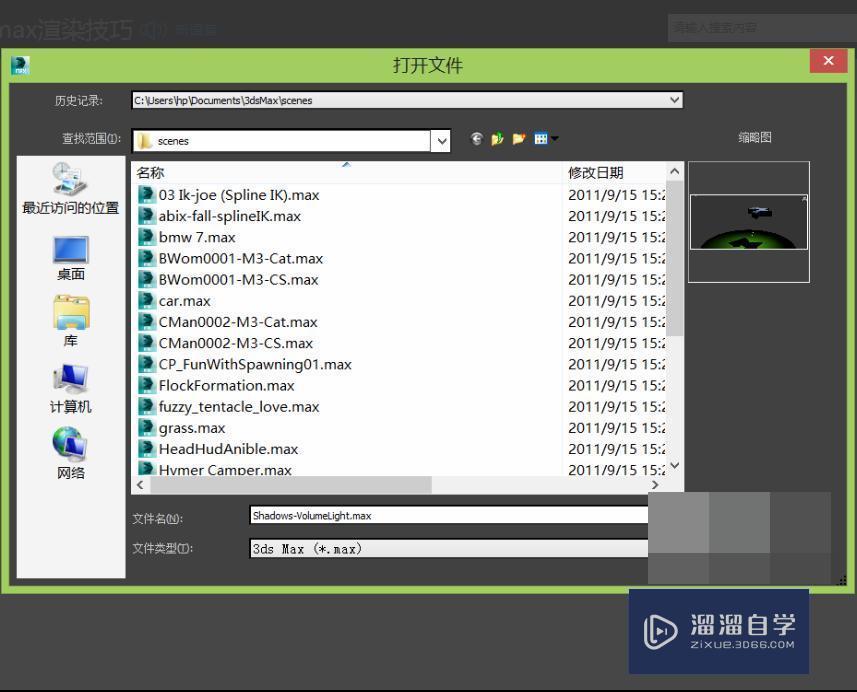Select file 03 Ik-joe (Spline IK).max
The image size is (857, 692).
click(238, 195)
